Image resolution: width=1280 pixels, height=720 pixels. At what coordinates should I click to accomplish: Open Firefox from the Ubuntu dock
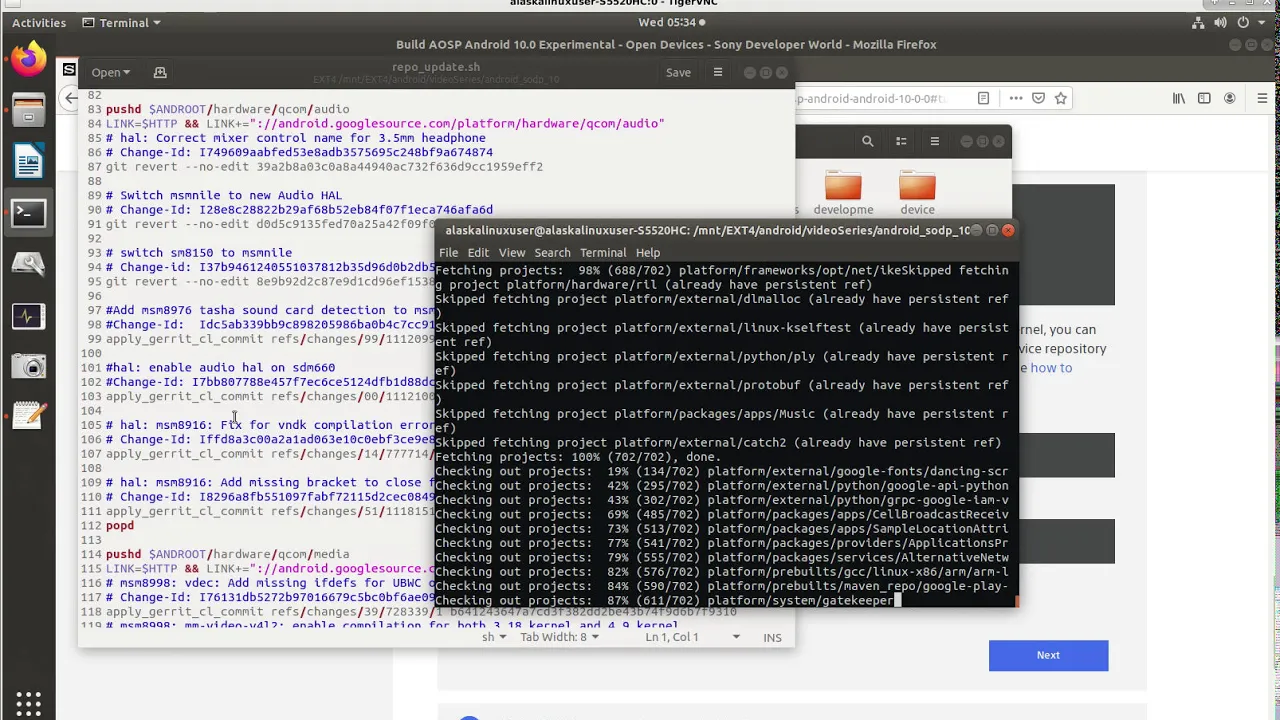[x=28, y=57]
